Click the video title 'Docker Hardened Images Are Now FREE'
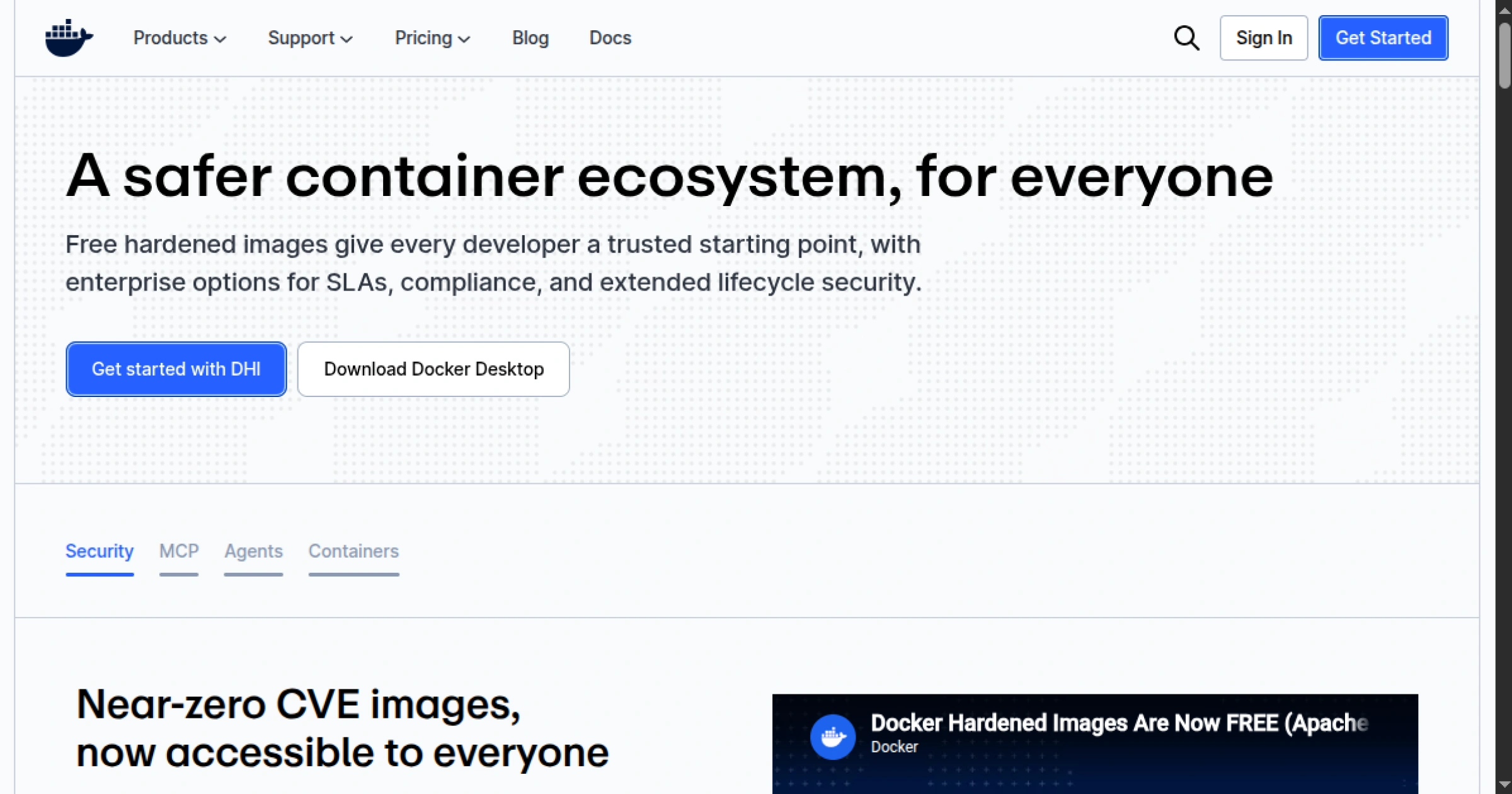The width and height of the screenshot is (1512, 794). click(x=1119, y=723)
